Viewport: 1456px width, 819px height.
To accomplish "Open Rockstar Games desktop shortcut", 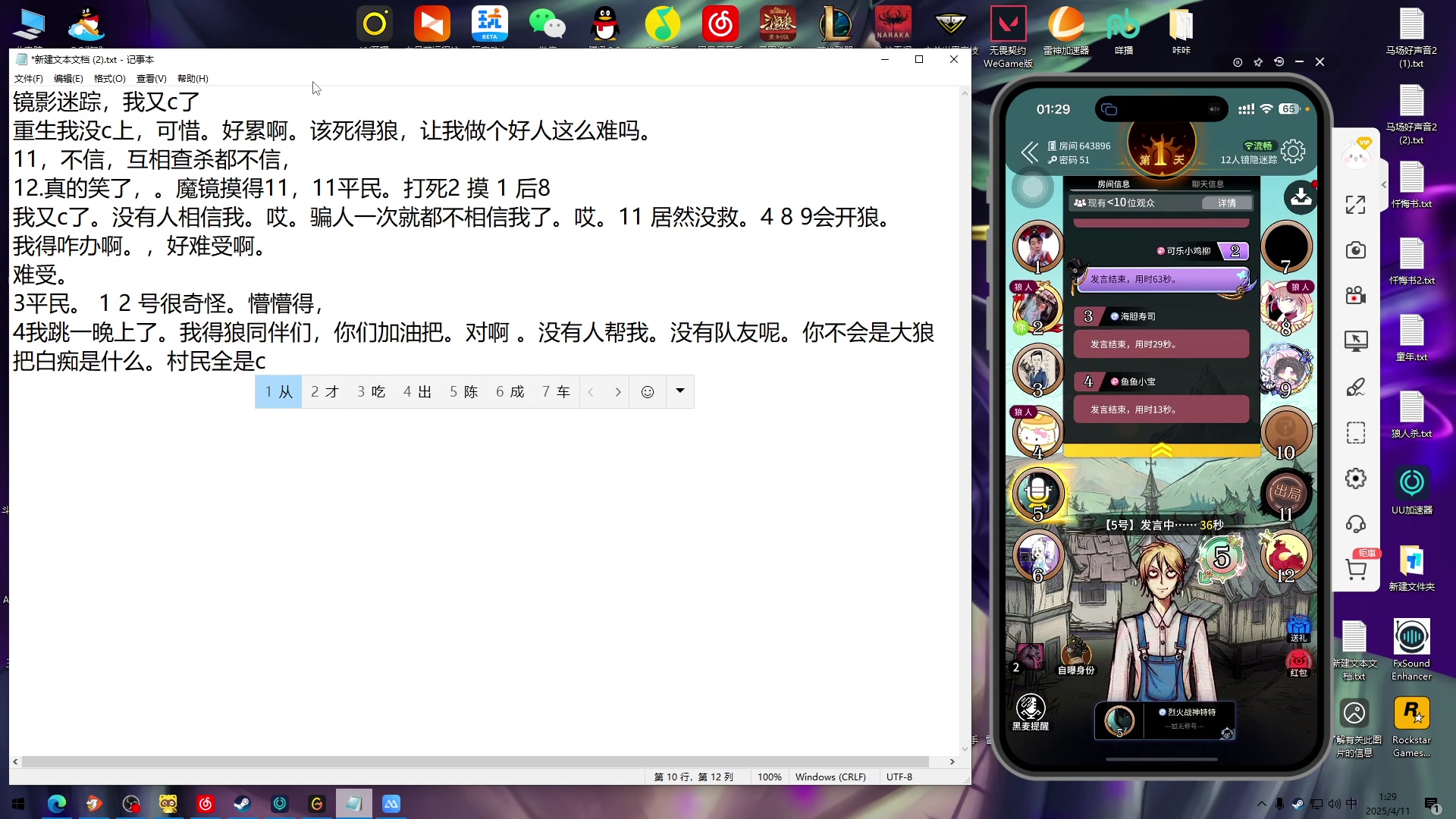I will [x=1411, y=727].
